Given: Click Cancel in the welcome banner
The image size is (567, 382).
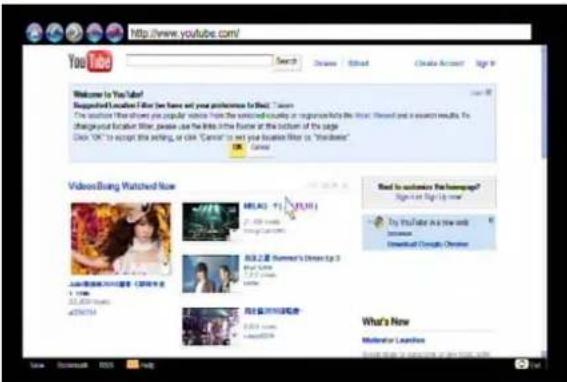Looking at the screenshot, I should click(x=260, y=148).
